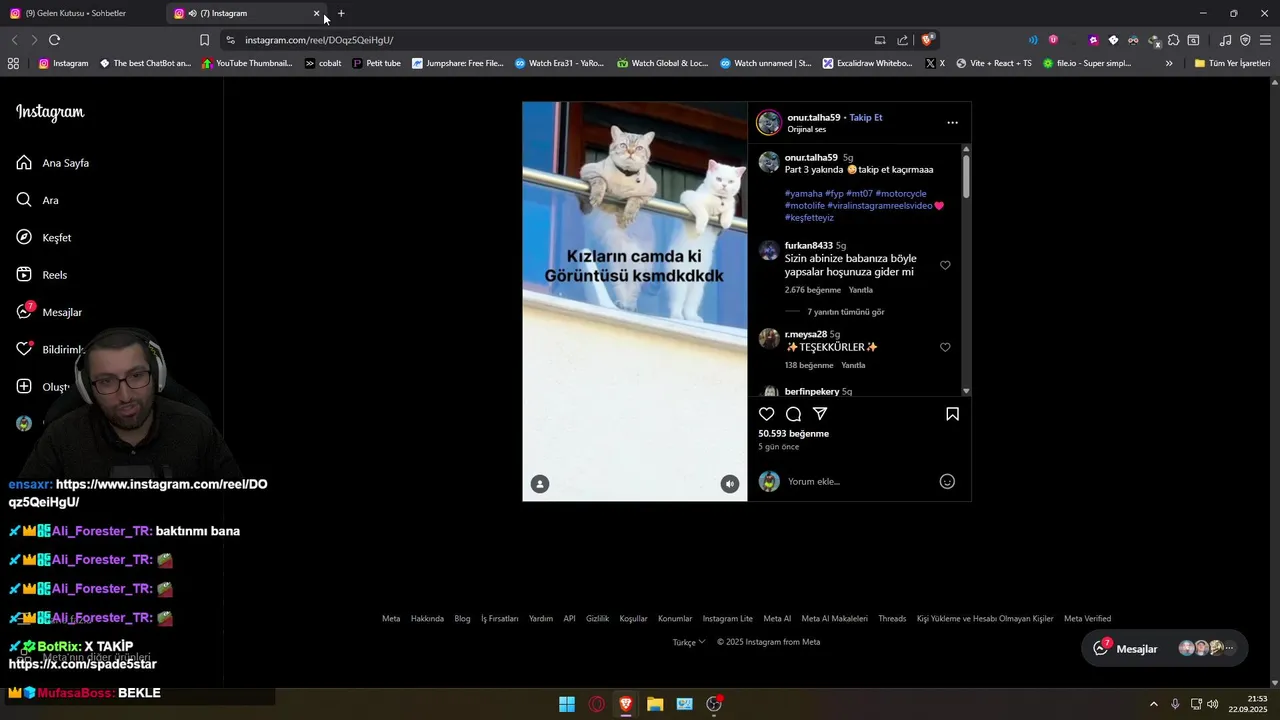Follow onur.talha59 via Takip Et
1280x720 pixels.
(866, 117)
